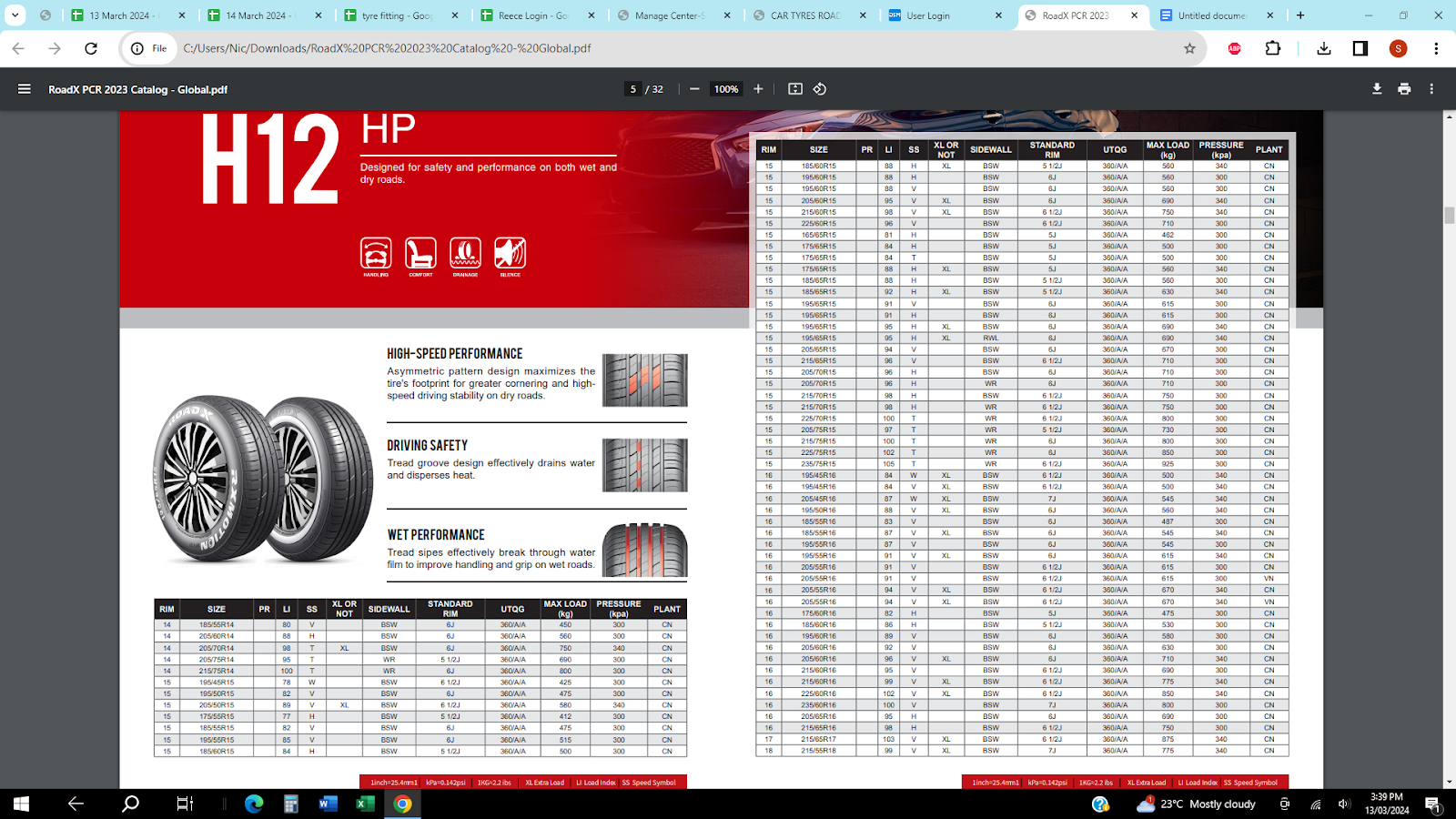Click the page number input field
Viewport: 1456px width, 819px height.
pyautogui.click(x=633, y=89)
